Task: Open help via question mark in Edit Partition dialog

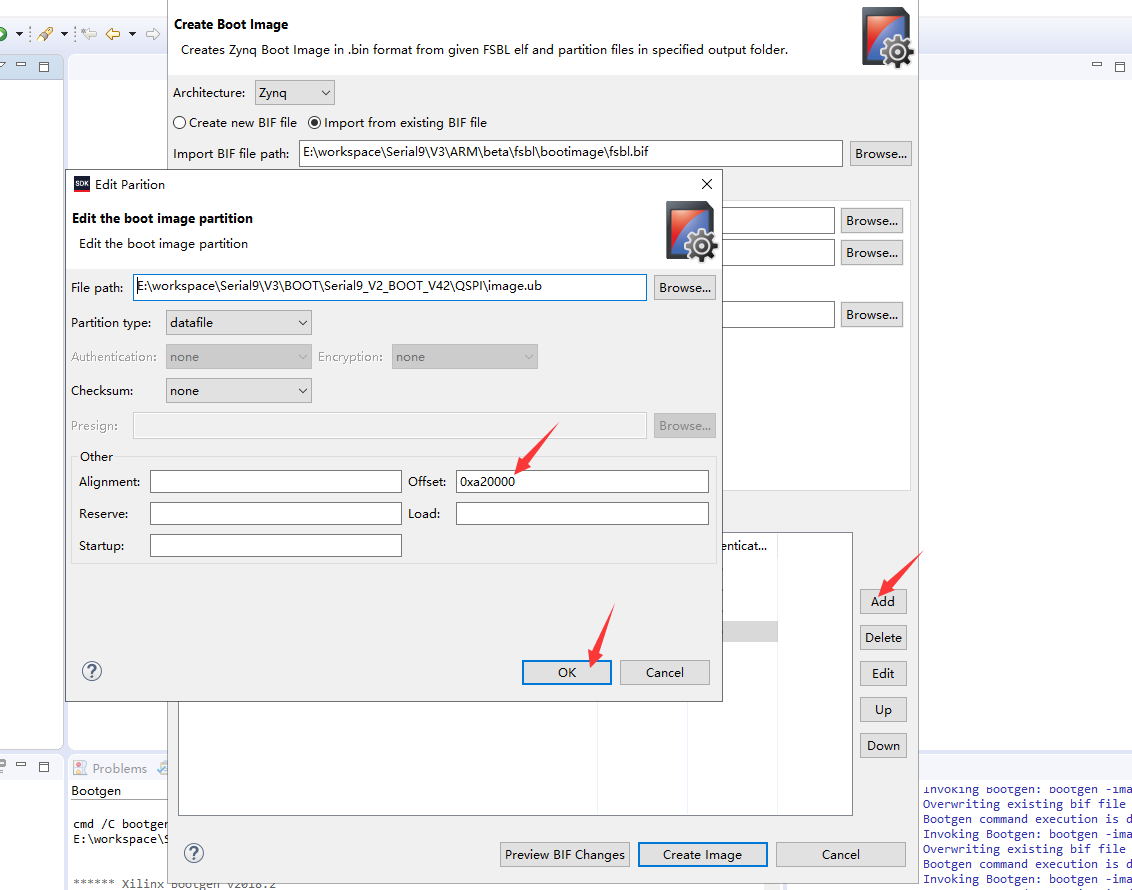Action: click(x=91, y=671)
